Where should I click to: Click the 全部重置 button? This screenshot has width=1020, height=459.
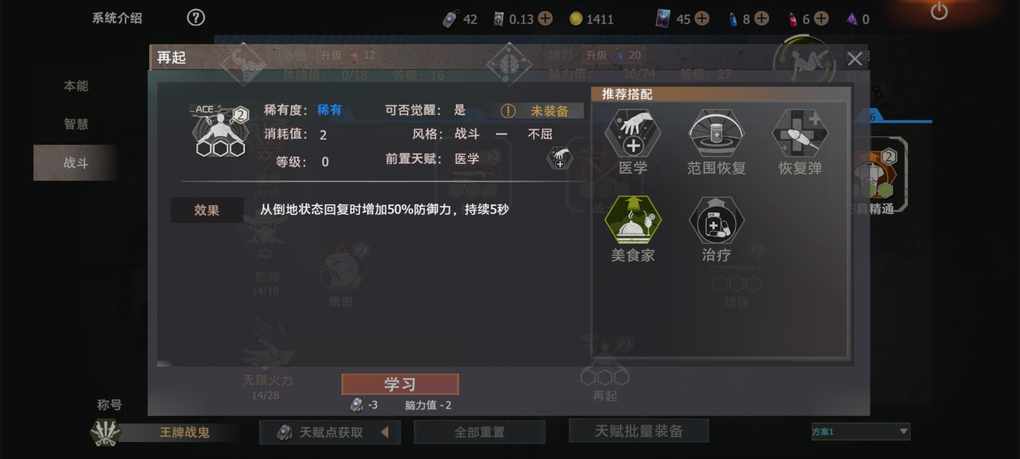479,432
